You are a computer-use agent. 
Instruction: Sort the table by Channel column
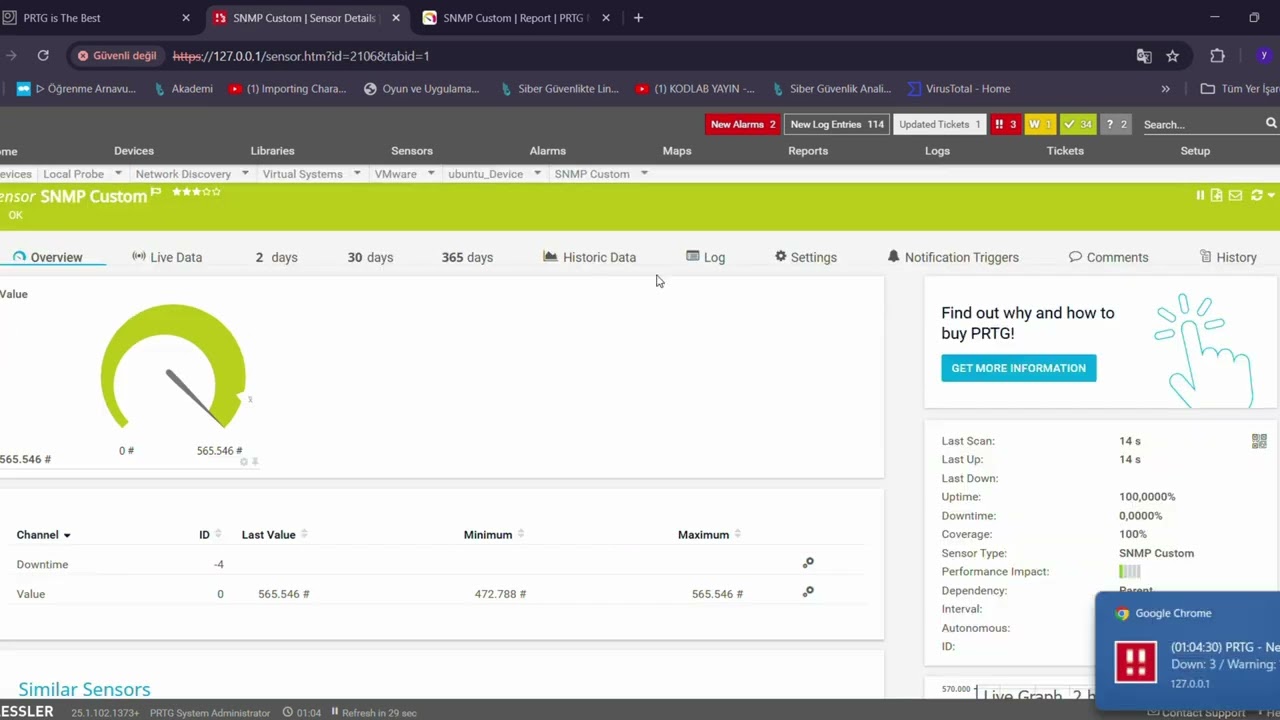tap(44, 534)
